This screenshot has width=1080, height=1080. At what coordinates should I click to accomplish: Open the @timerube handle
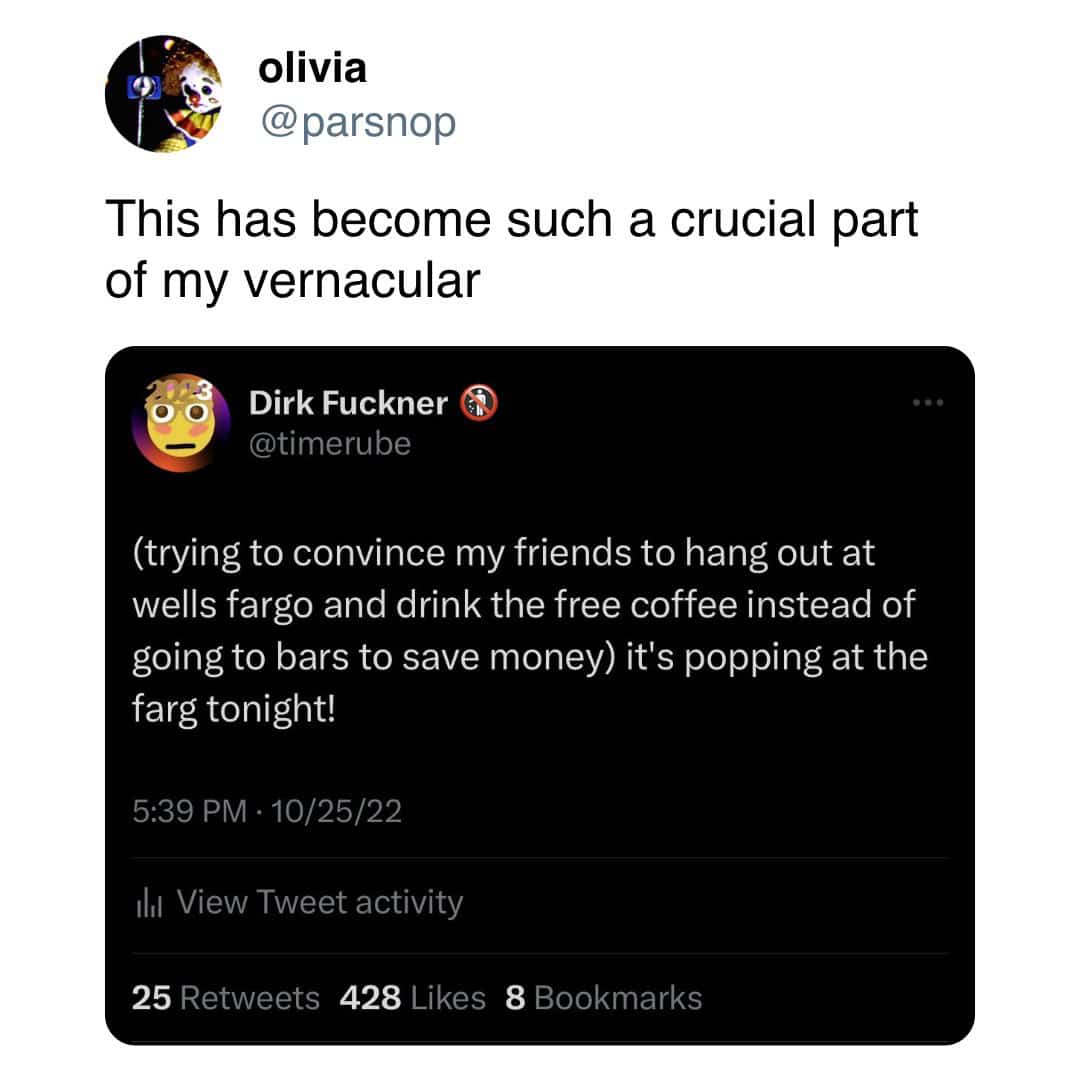(329, 444)
